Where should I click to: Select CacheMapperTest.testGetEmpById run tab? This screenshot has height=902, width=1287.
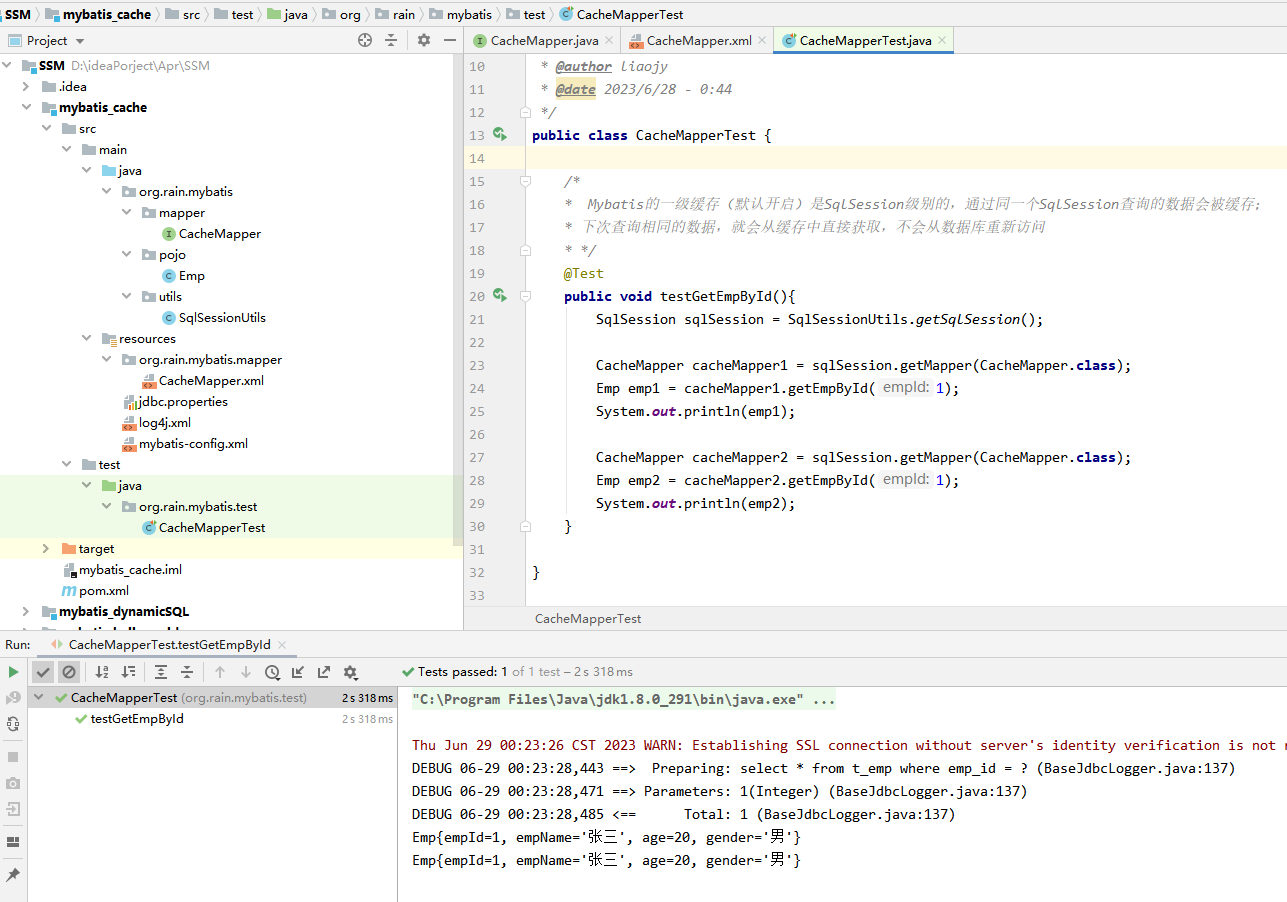tap(168, 645)
